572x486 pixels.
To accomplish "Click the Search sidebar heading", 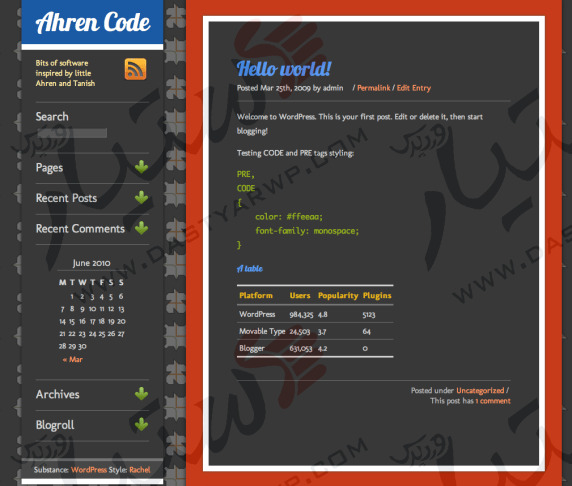I will (x=52, y=117).
